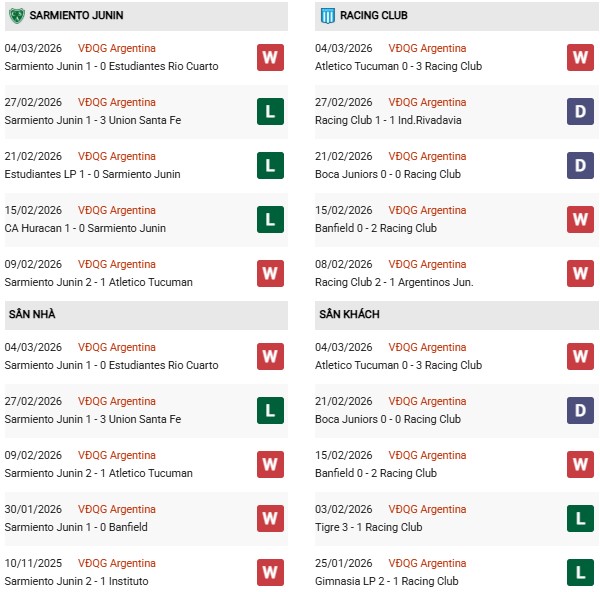Open the Racing Club 2 - 1 Argentinos Jun. match
Viewport: 600px width, 592px height.
[x=394, y=282]
